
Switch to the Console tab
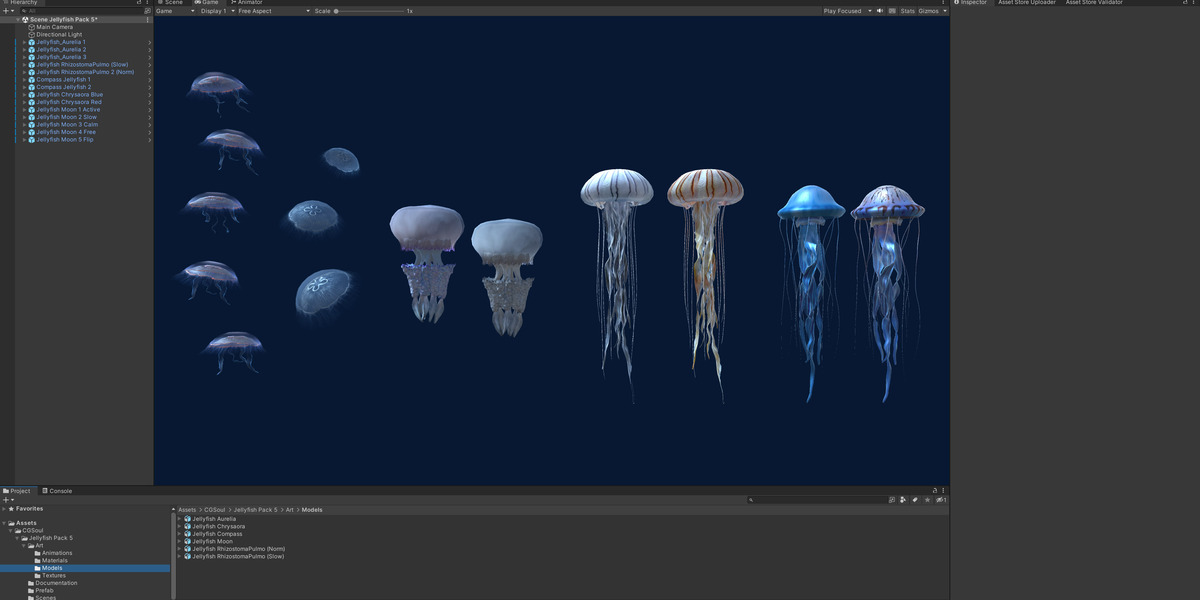pos(57,491)
